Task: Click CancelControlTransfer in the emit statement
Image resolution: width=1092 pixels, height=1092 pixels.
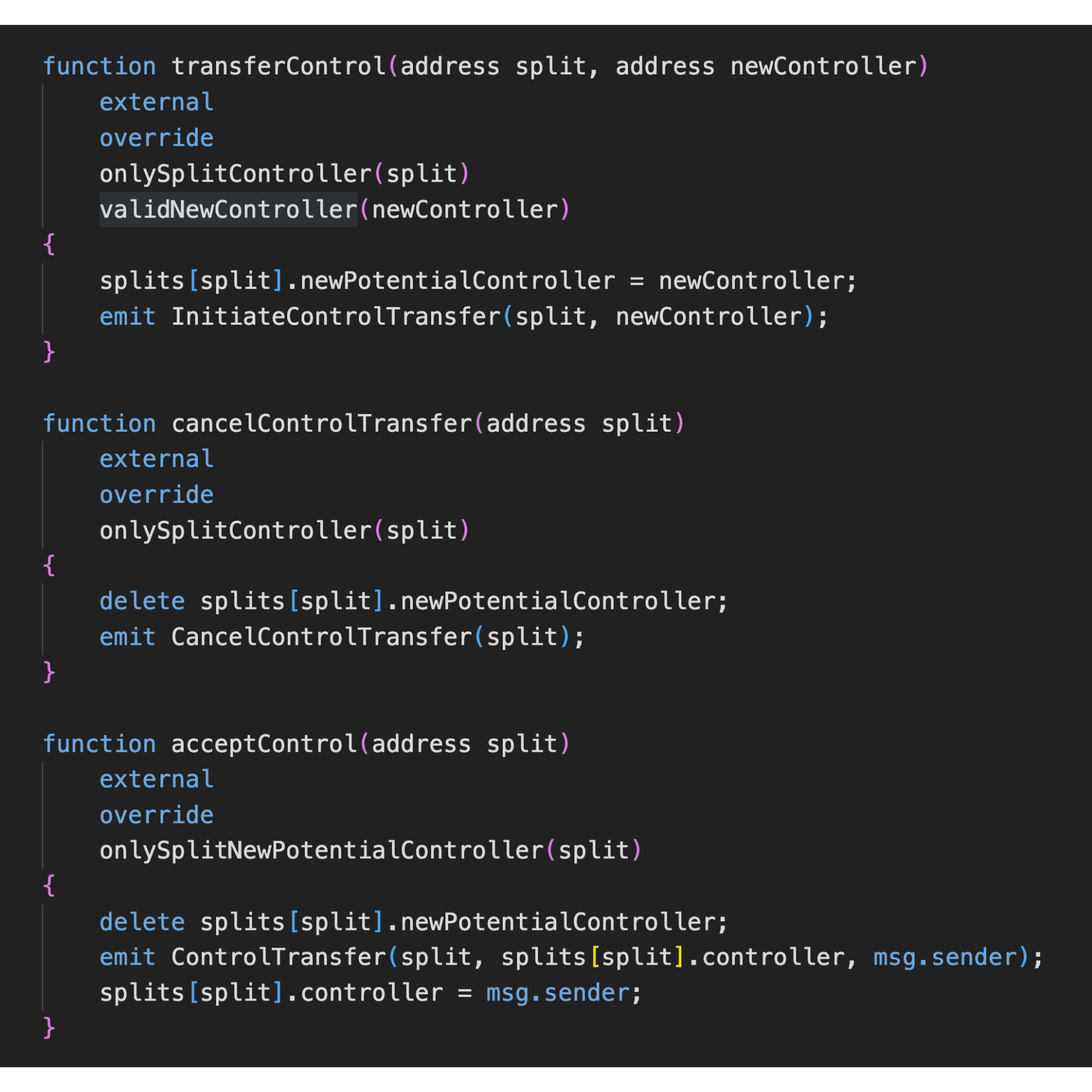Action: 322,637
